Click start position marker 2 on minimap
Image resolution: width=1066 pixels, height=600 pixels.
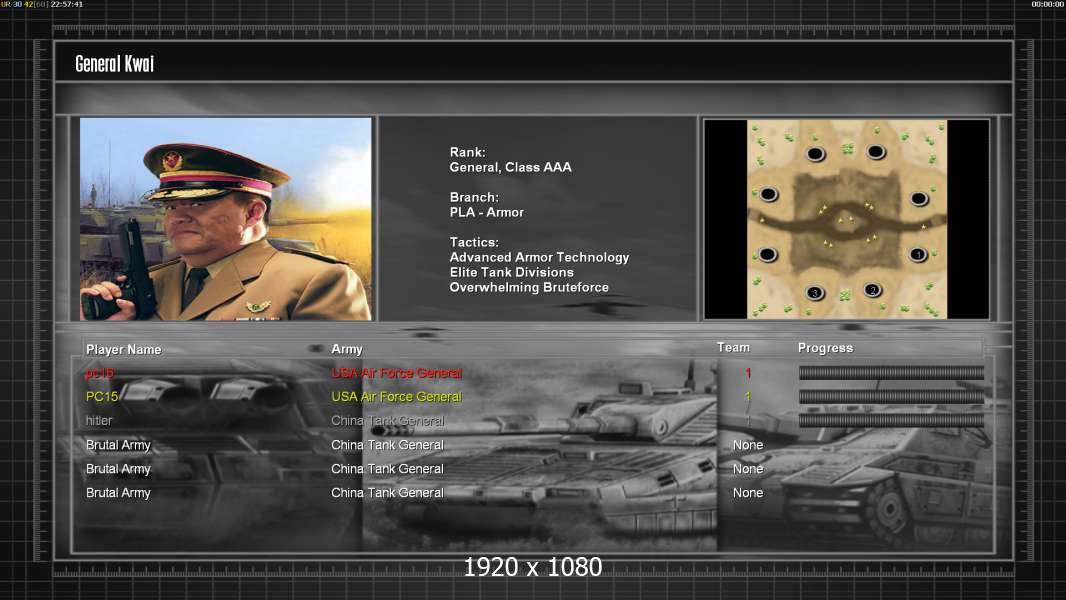873,290
